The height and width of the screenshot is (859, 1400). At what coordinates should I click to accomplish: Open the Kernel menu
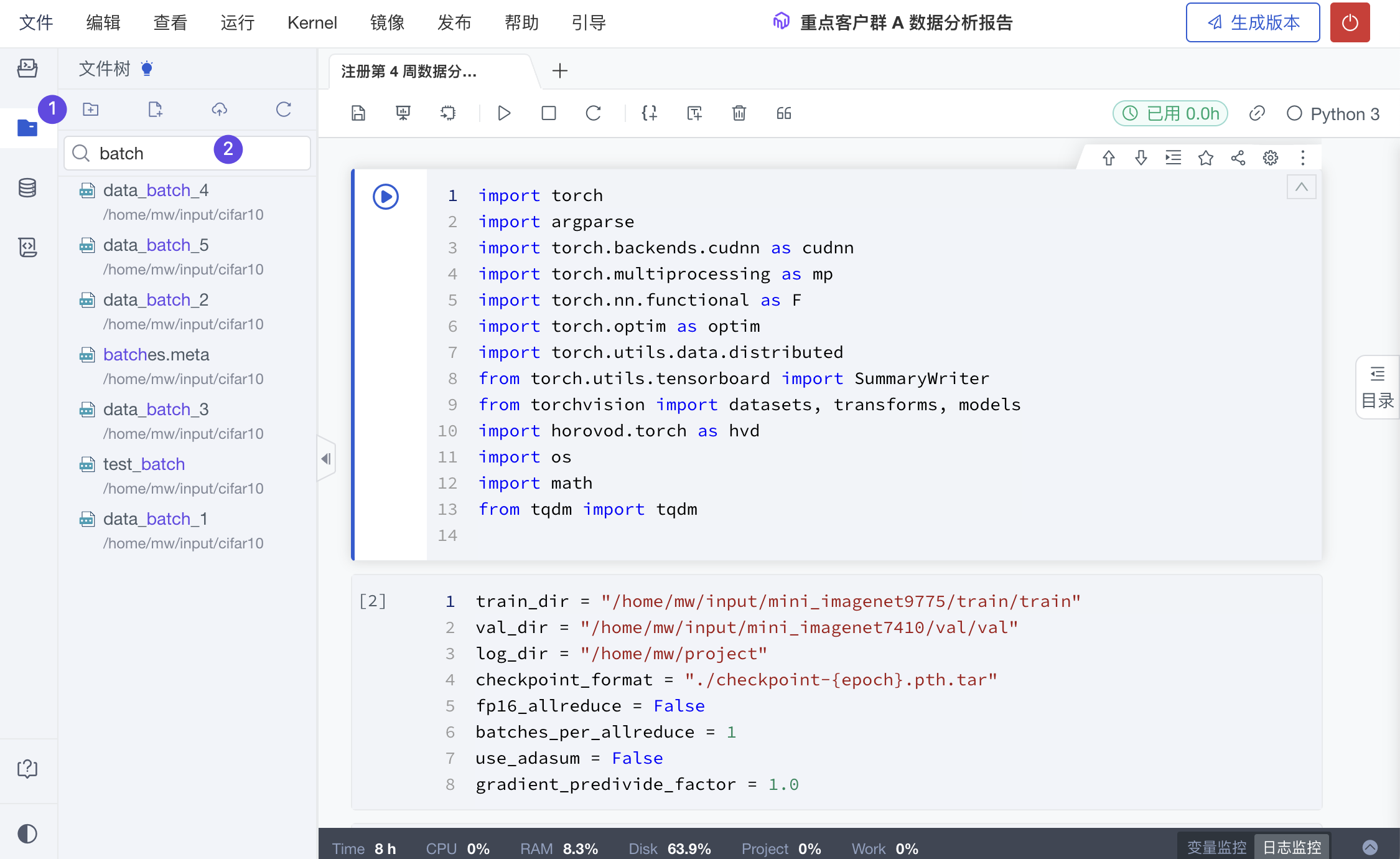point(312,22)
